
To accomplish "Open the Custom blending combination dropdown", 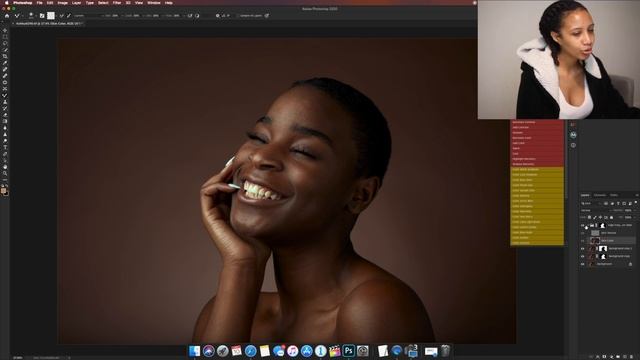I will tap(88, 16).
